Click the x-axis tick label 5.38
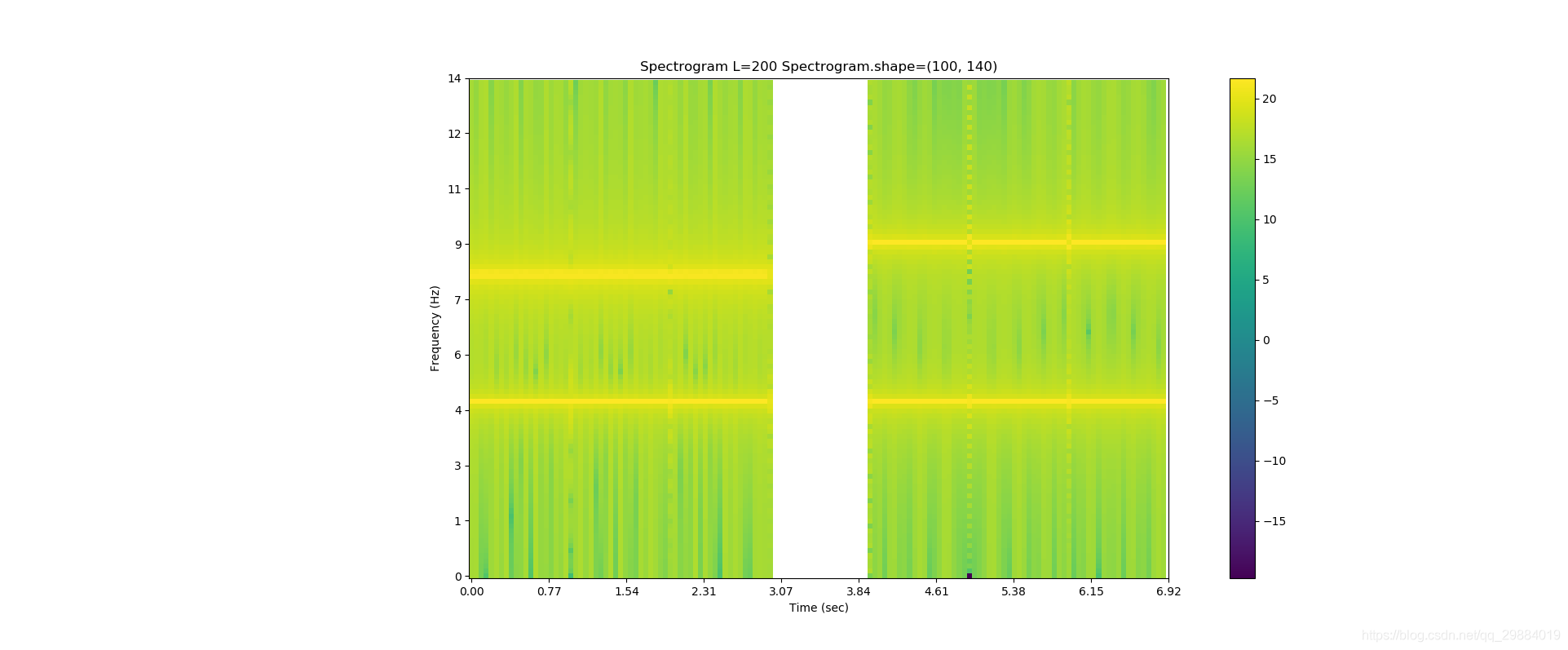 point(1014,591)
